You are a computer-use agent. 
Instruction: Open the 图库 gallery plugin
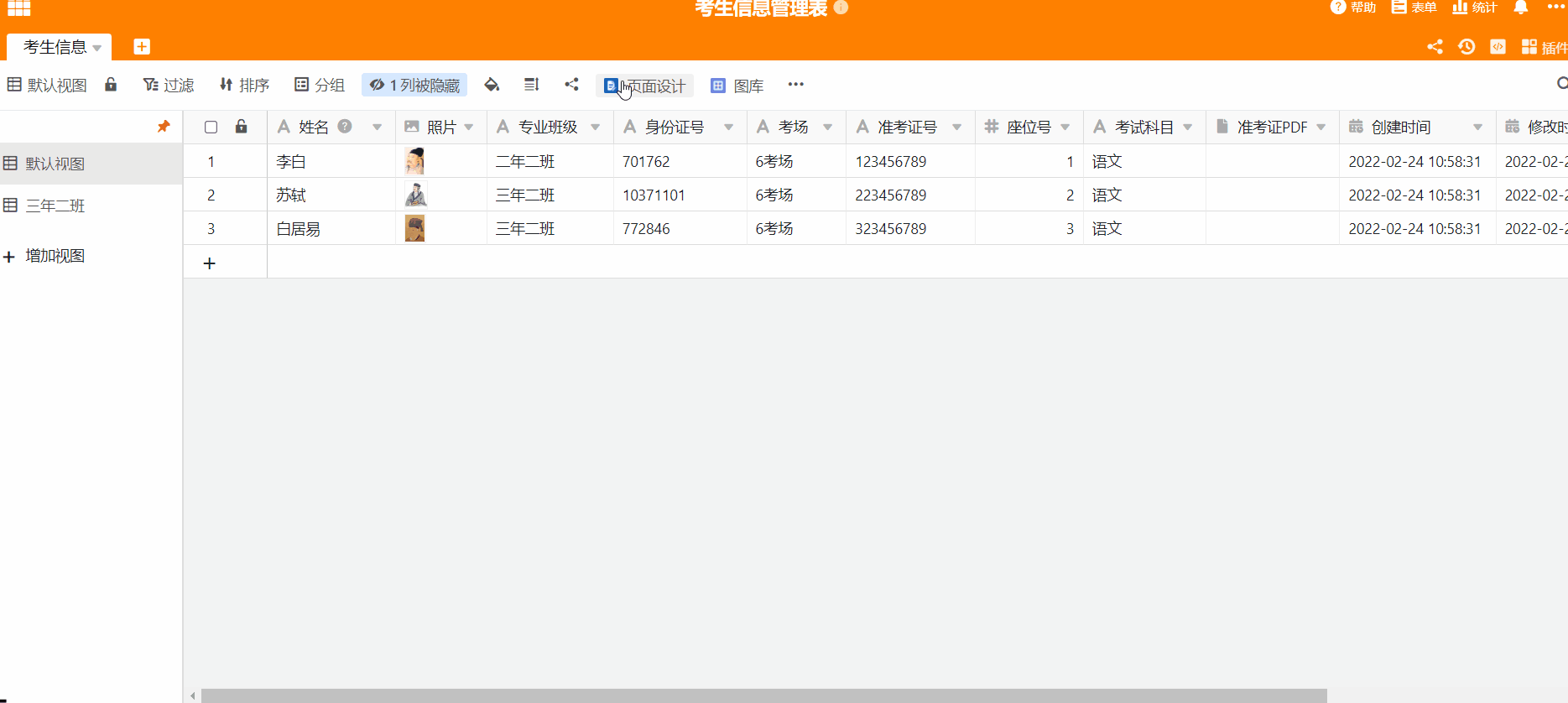[737, 86]
